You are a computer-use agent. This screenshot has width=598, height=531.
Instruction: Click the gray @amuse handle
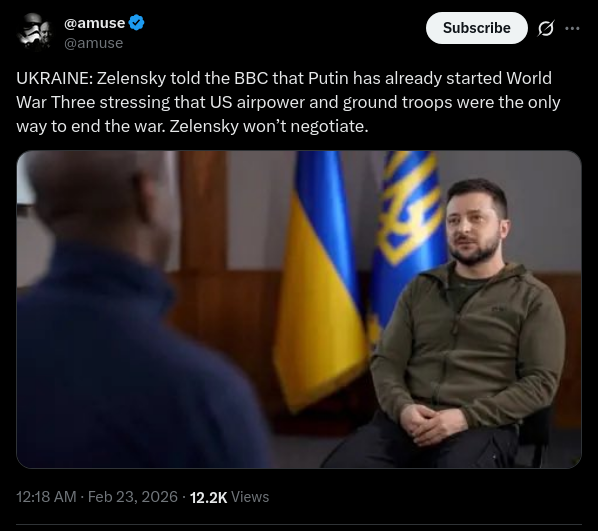click(93, 43)
